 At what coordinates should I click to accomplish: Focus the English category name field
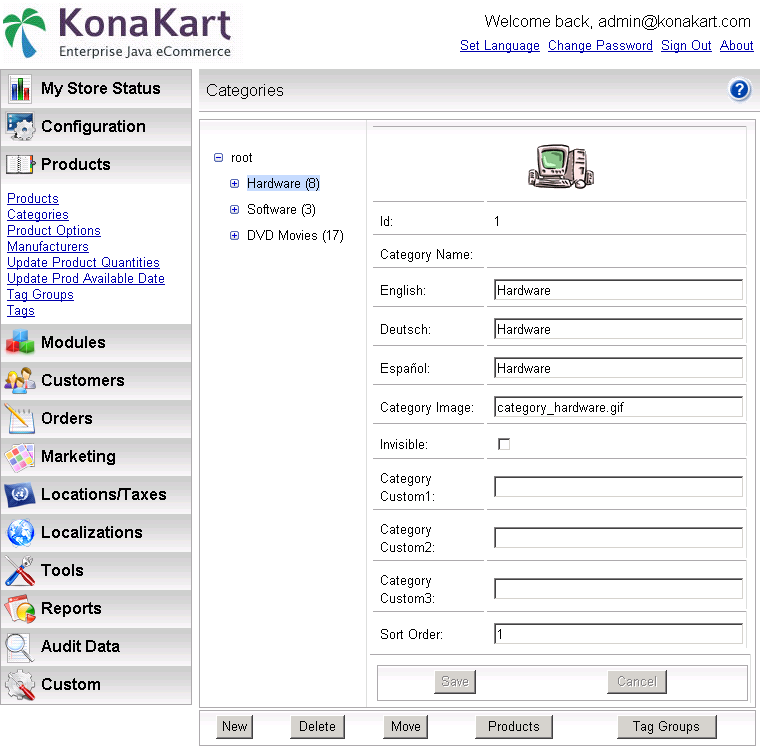[618, 290]
